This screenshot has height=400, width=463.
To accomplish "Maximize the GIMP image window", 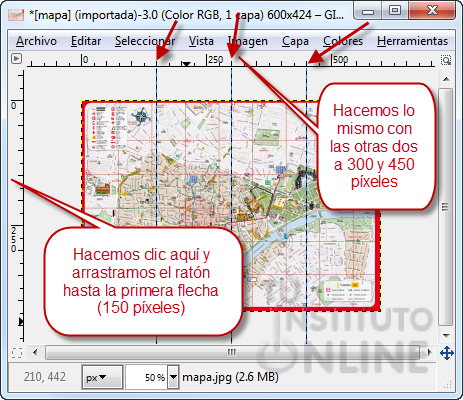I will click(x=395, y=10).
